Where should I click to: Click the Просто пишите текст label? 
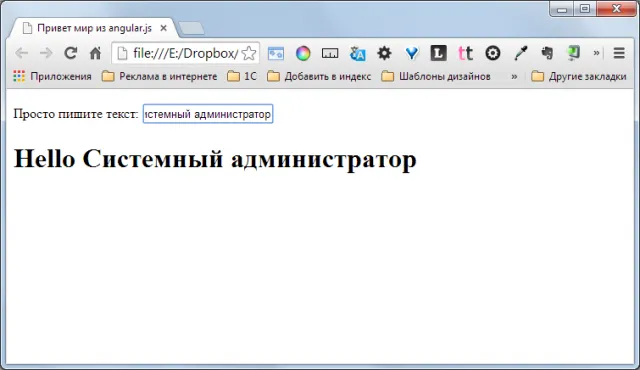click(x=76, y=114)
